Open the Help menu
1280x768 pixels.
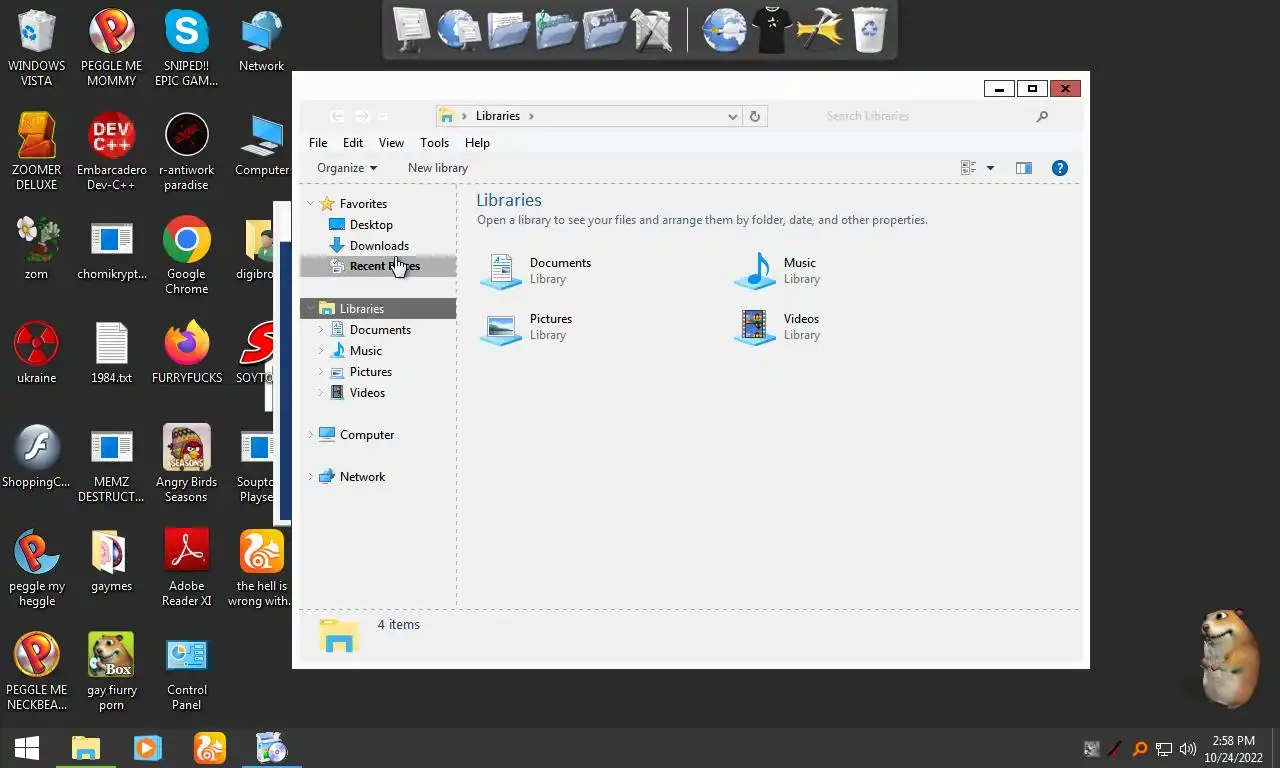[x=477, y=143]
